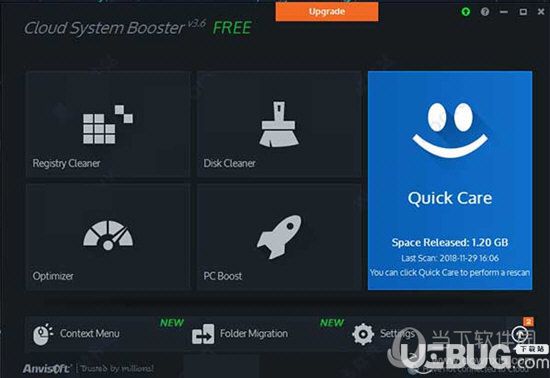The height and width of the screenshot is (378, 550).
Task: Click the Context Menu mouse icon
Action: click(x=42, y=334)
